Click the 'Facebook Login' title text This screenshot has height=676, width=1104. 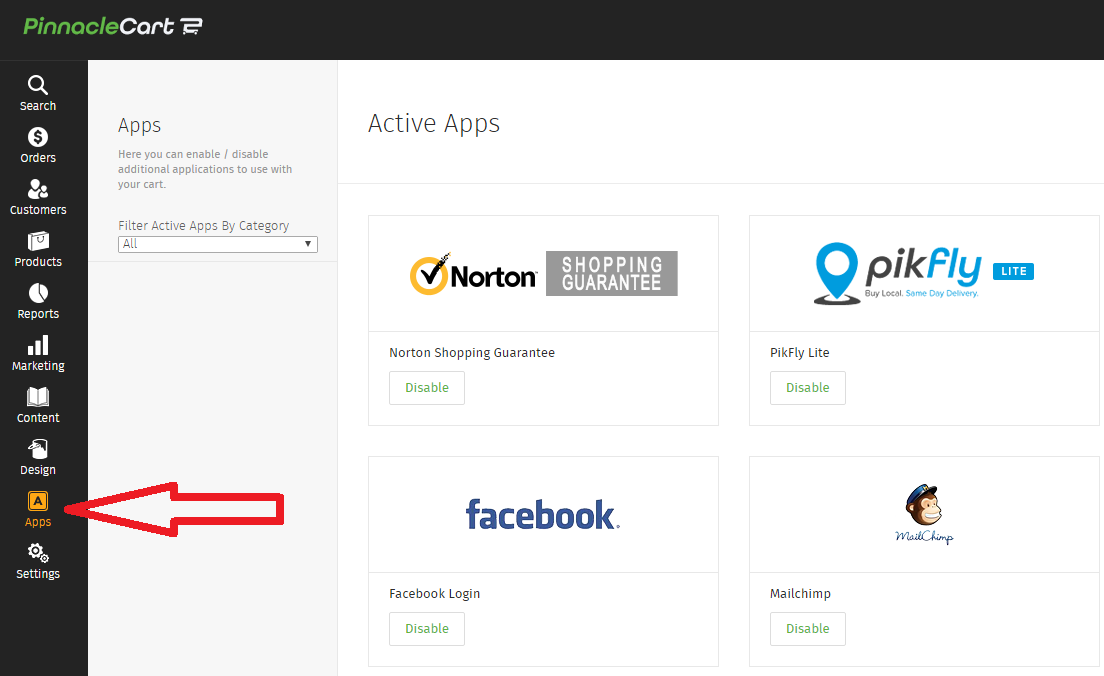click(x=434, y=594)
